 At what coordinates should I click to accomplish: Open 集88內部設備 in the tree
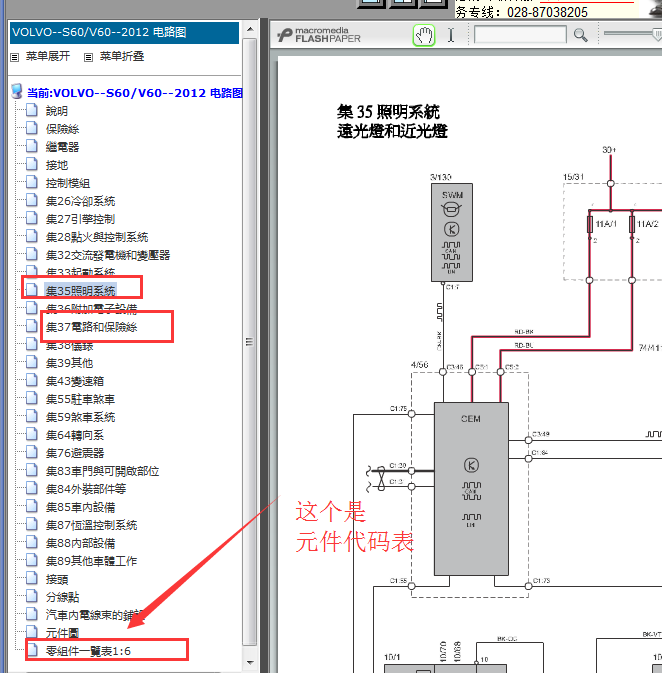[x=80, y=543]
